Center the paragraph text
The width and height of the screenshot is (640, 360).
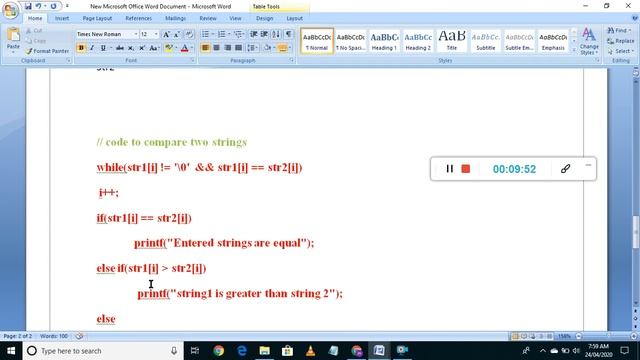[216, 48]
